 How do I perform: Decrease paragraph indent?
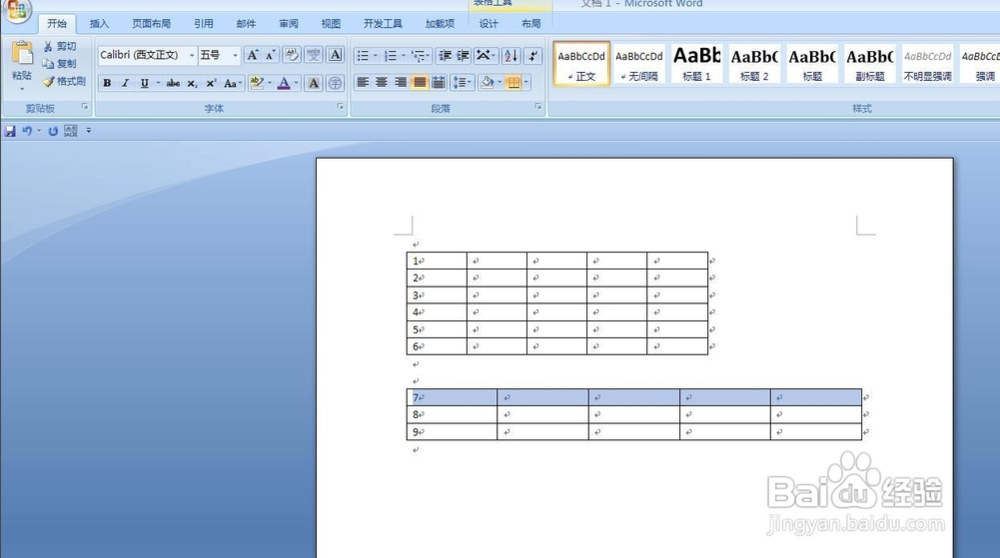pyautogui.click(x=445, y=56)
